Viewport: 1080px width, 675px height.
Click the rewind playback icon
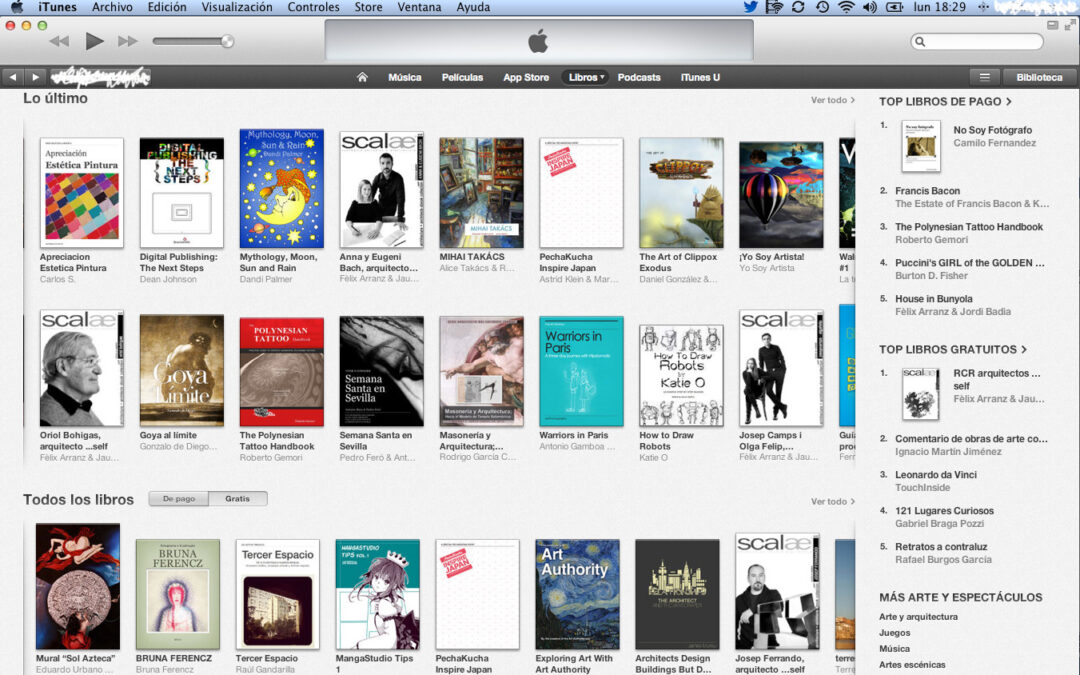click(x=59, y=41)
